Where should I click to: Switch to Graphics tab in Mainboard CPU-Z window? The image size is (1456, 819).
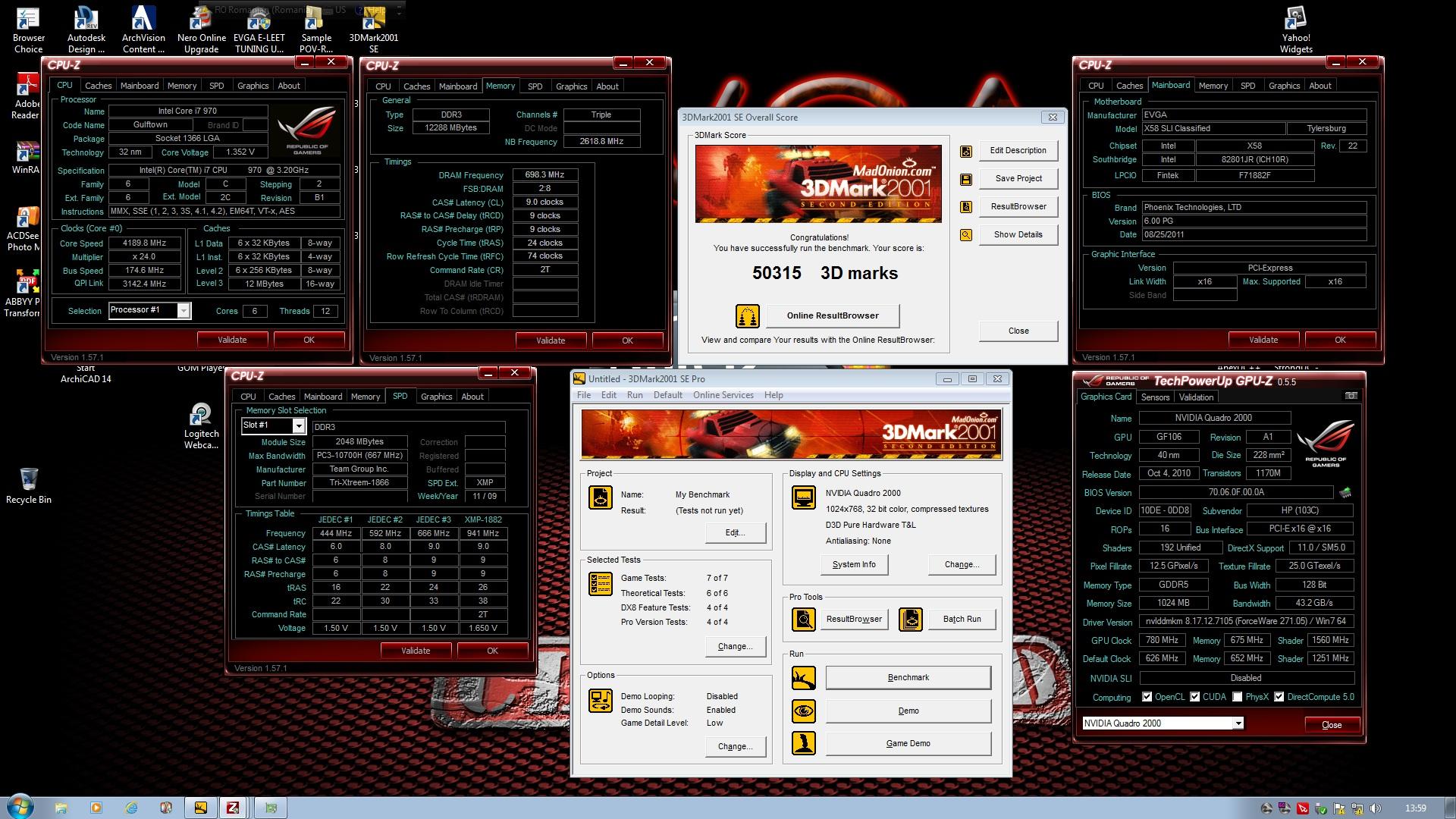1284,86
